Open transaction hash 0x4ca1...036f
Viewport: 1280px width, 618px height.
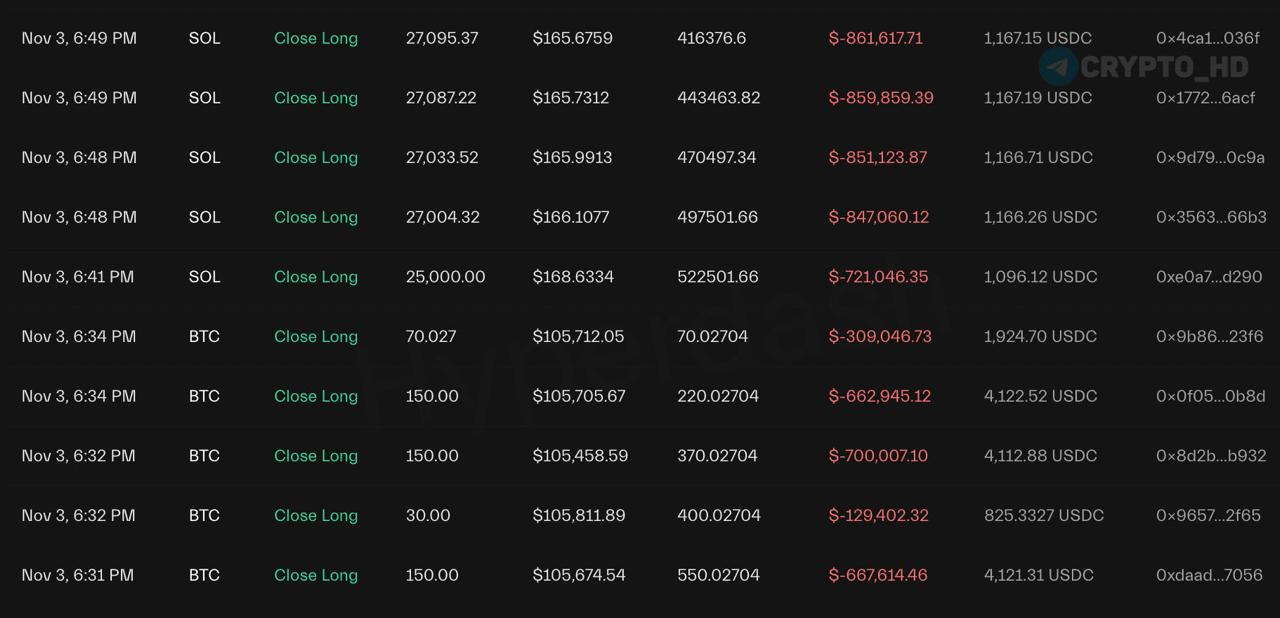1208,38
